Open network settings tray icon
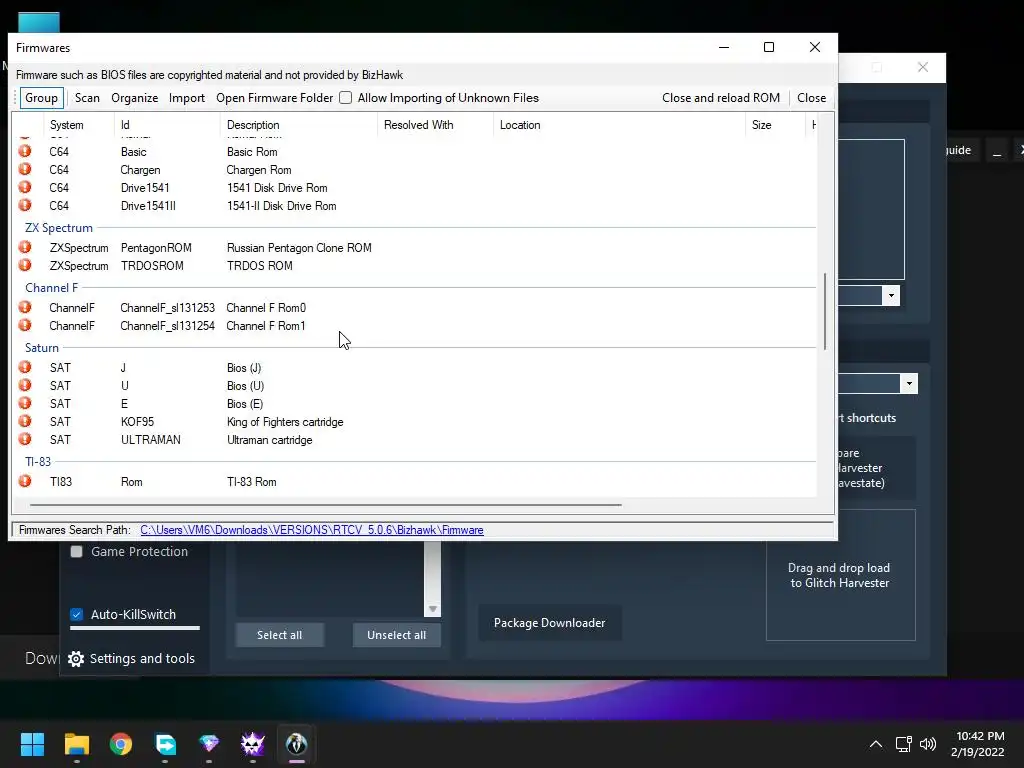The height and width of the screenshot is (768, 1024). (x=903, y=744)
